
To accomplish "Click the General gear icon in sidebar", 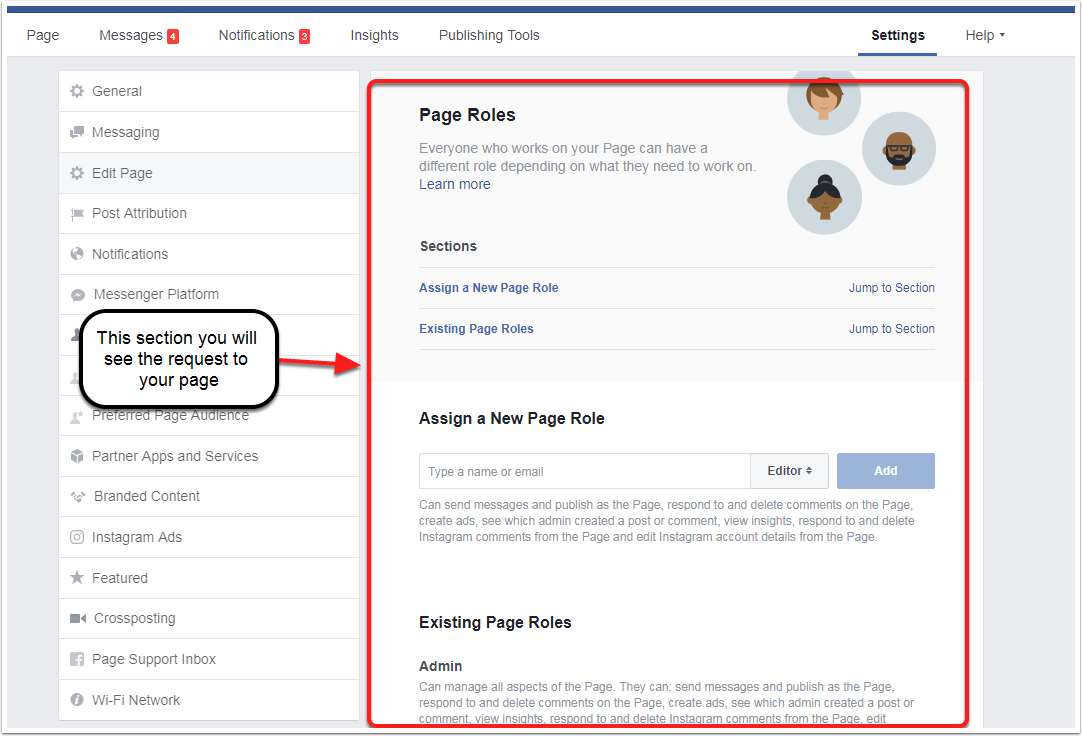I will point(77,91).
